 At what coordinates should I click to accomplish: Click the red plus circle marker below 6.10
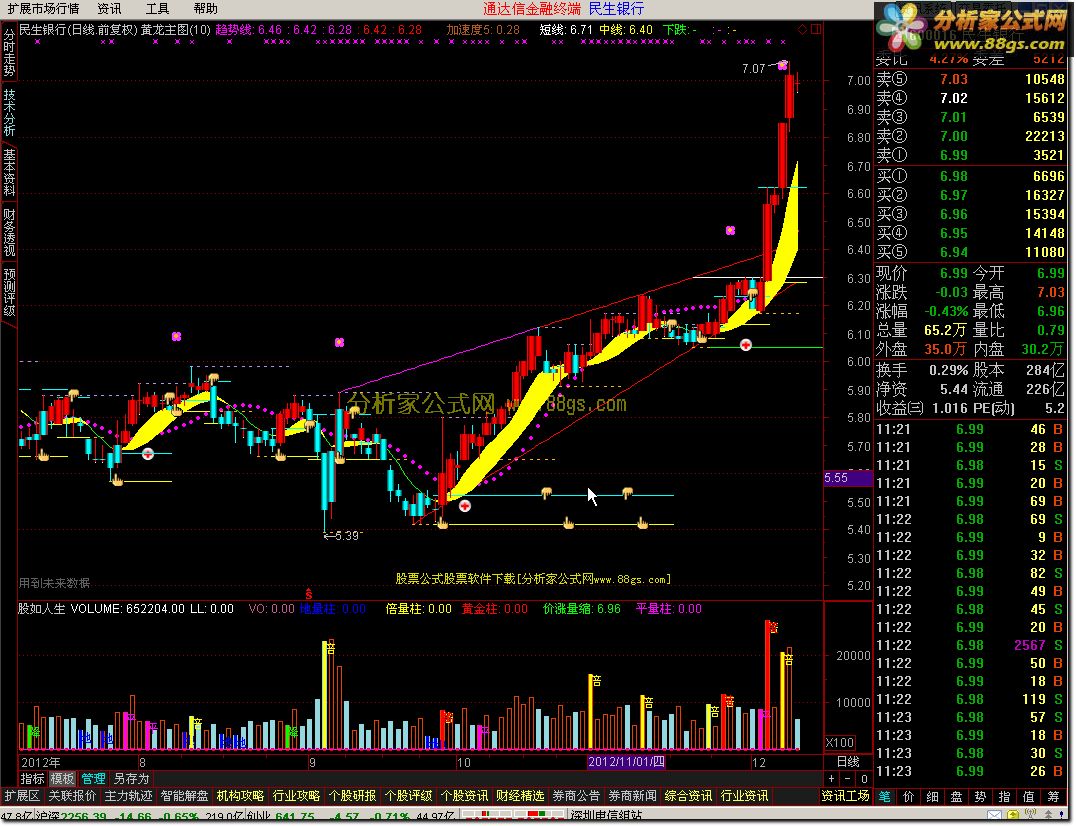click(x=745, y=344)
